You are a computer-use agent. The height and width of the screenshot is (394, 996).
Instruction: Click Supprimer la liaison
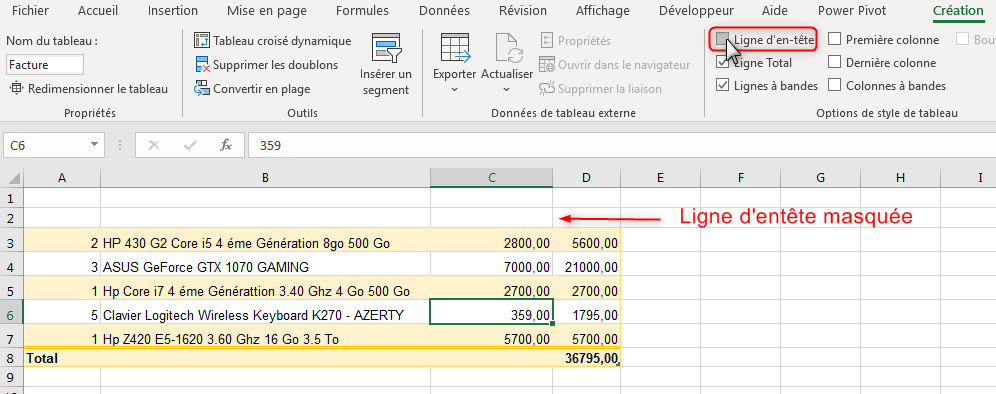[601, 89]
